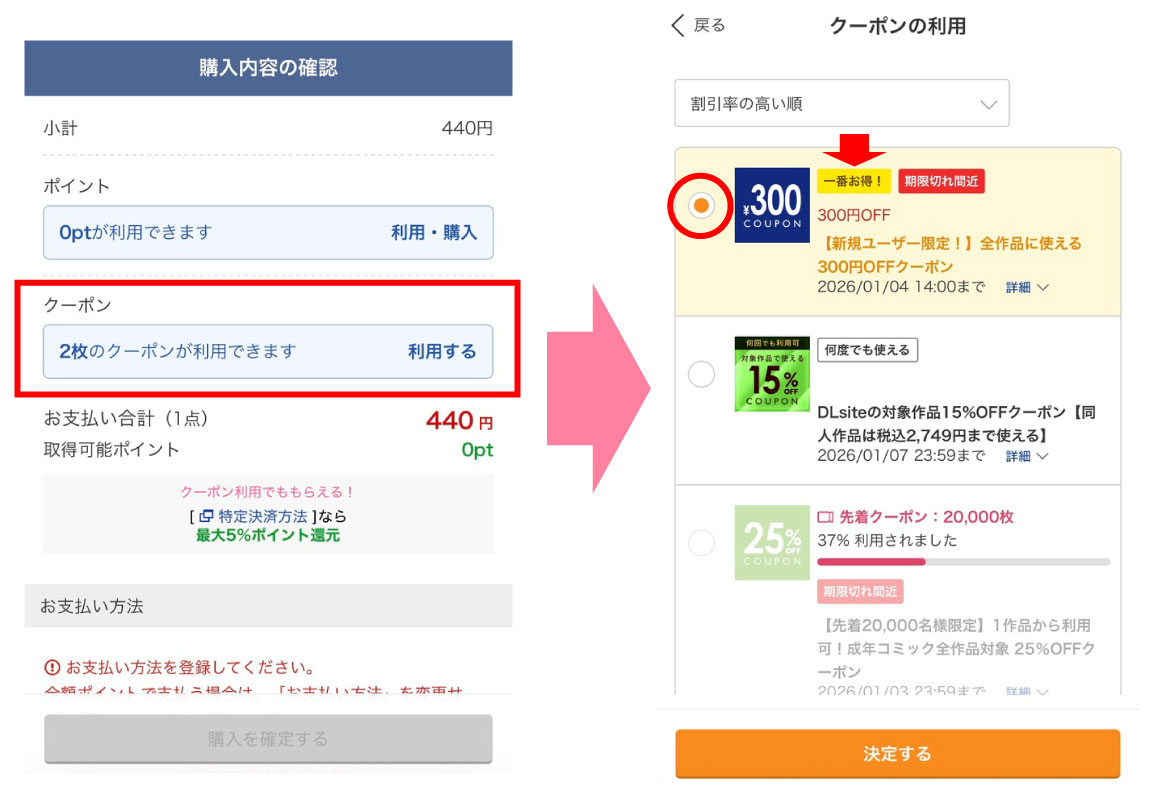Click the back chevron arrow icon

pyautogui.click(x=679, y=26)
